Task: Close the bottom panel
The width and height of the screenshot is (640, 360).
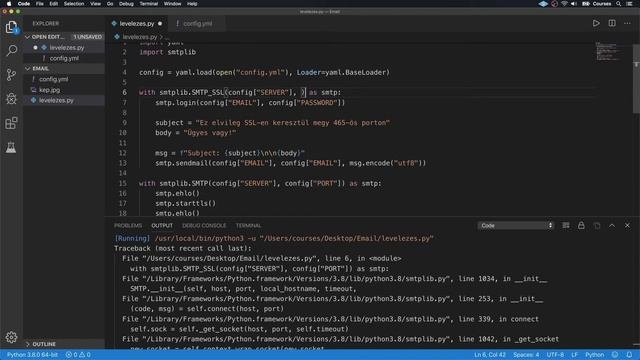Action: (627, 225)
